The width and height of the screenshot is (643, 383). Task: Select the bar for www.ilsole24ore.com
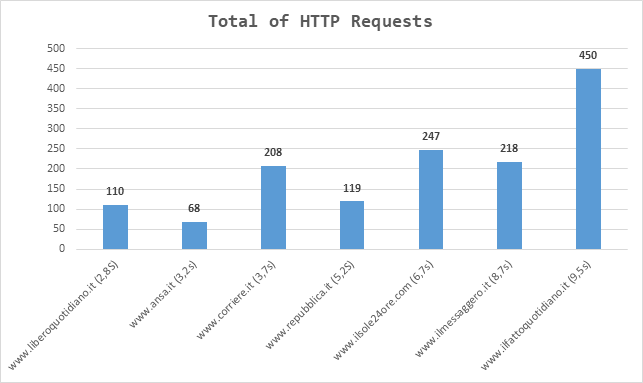[431, 199]
